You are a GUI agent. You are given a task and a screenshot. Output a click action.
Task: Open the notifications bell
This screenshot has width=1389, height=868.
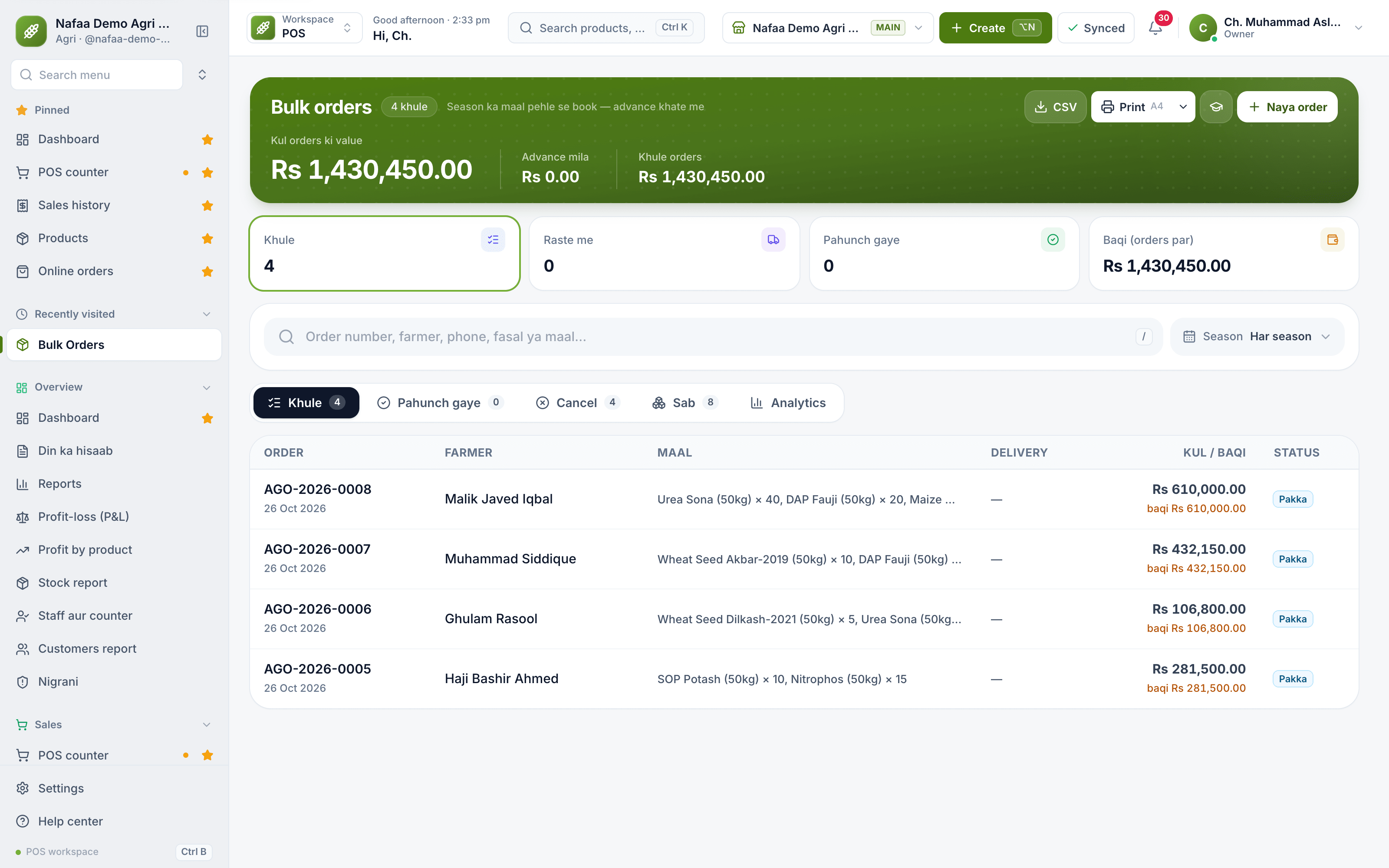click(1155, 27)
